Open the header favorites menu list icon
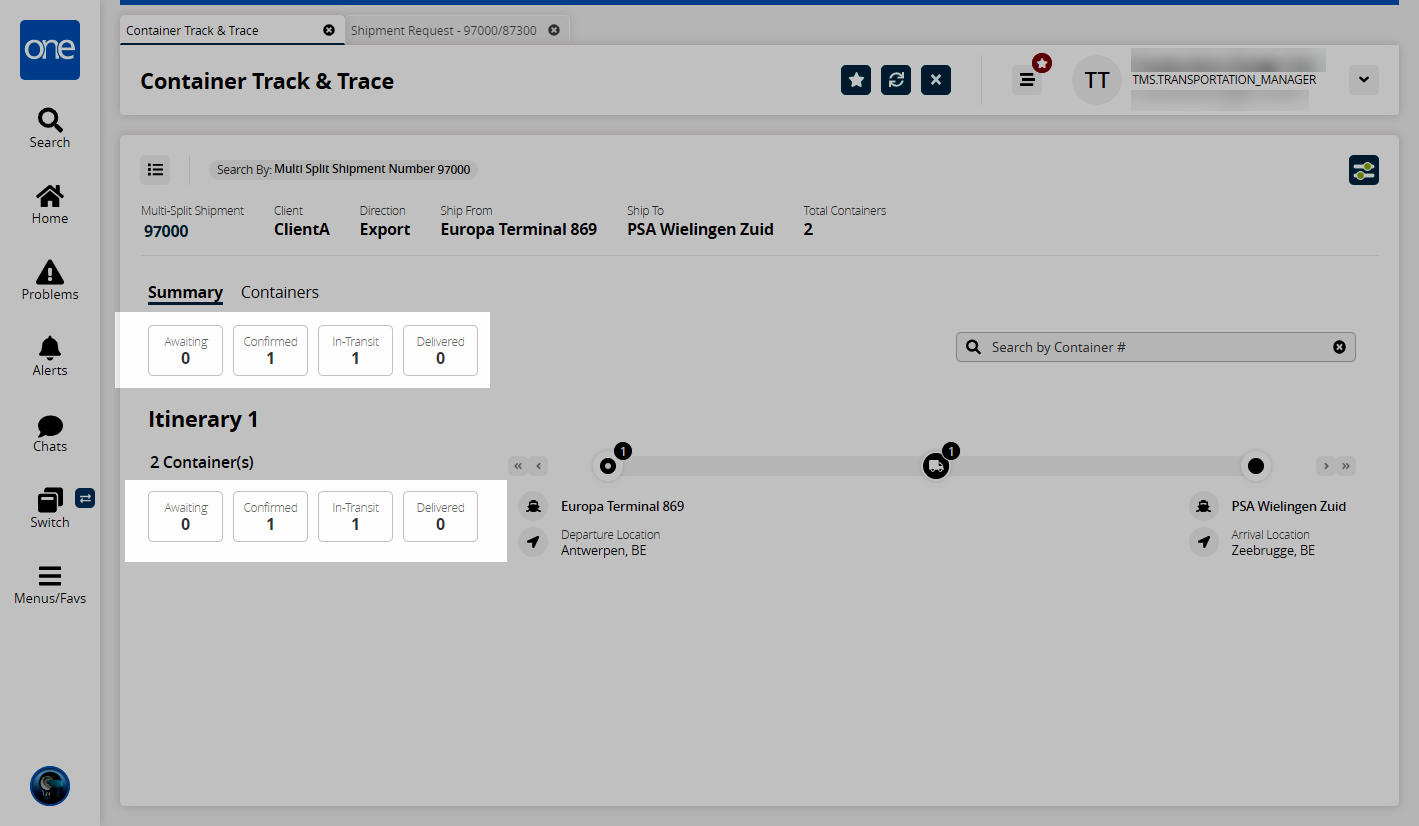The height and width of the screenshot is (826, 1419). 1027,80
